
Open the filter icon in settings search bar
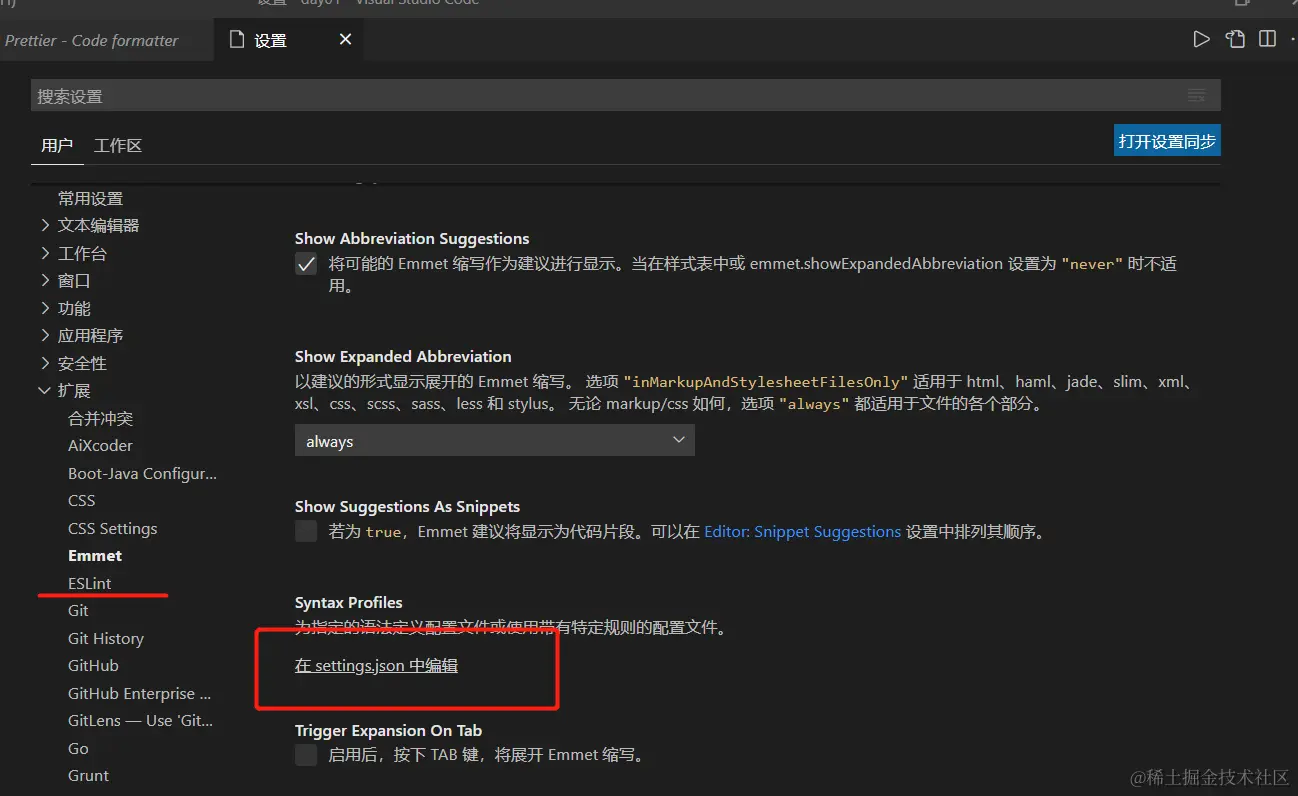coord(1197,96)
